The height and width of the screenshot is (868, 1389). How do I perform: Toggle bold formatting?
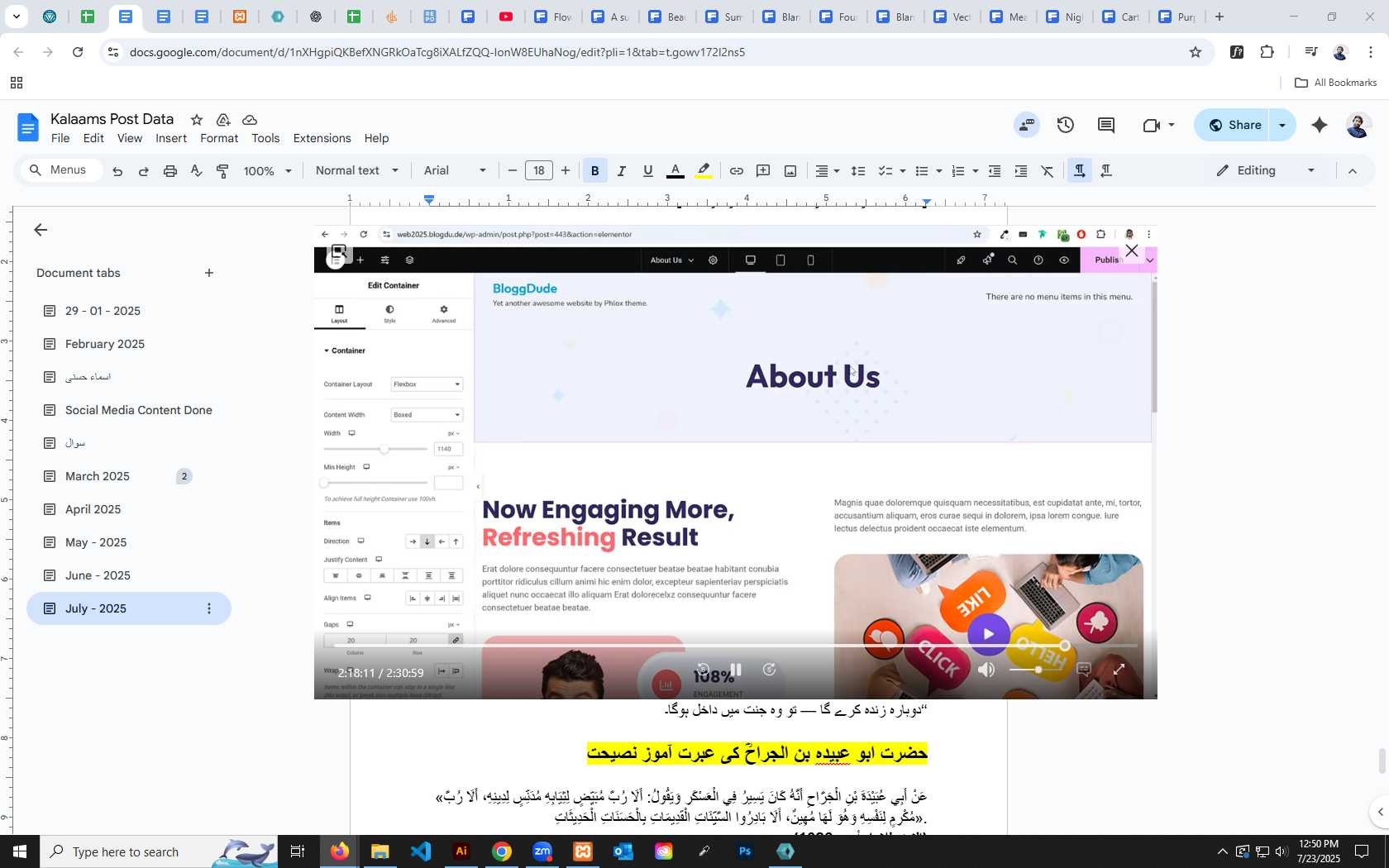click(594, 171)
